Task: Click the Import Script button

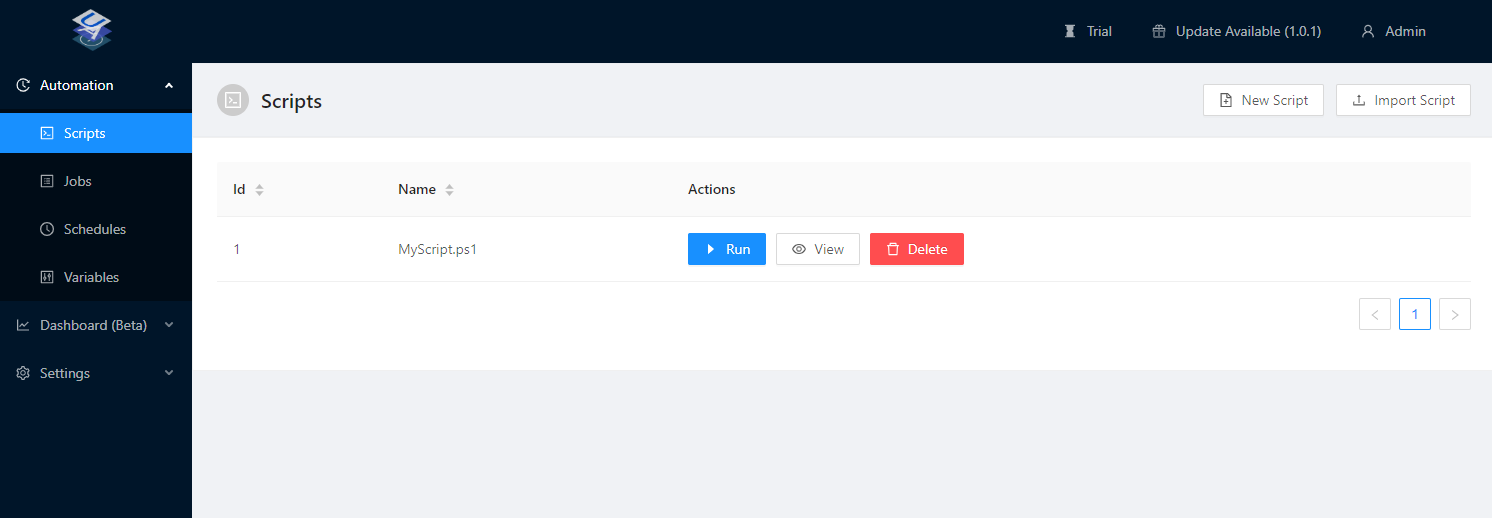Action: (1403, 100)
